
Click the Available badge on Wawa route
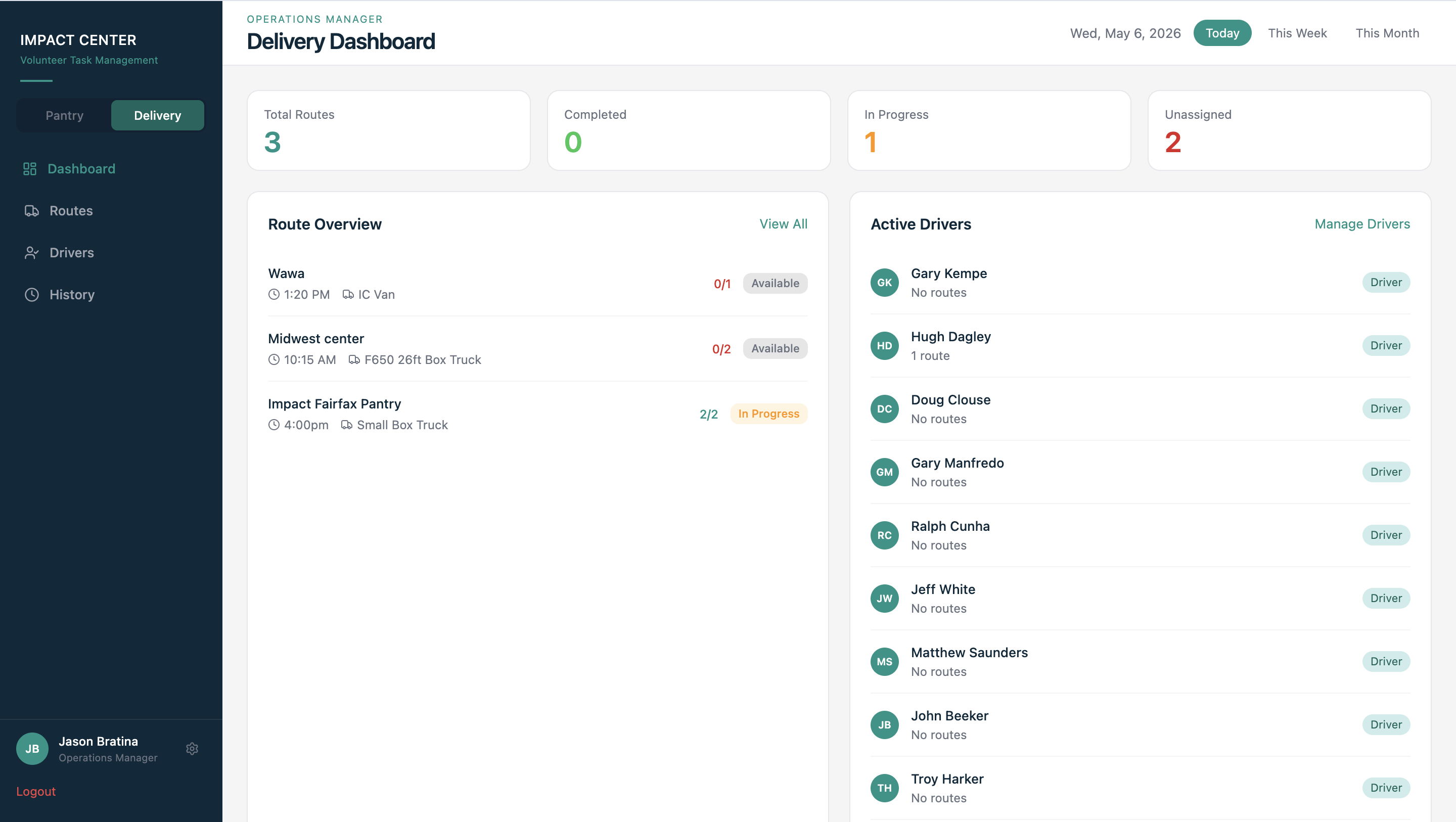point(775,283)
